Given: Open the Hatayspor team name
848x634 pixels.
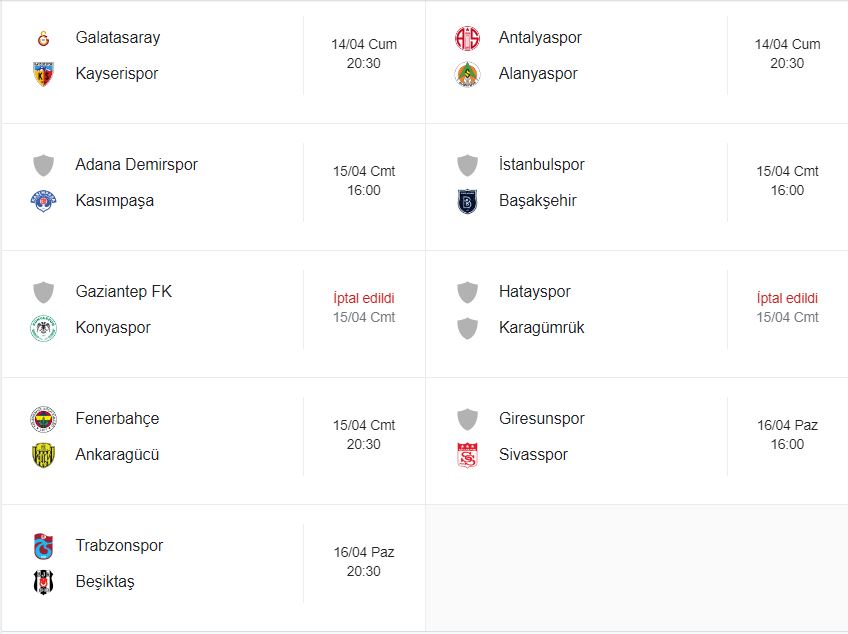Looking at the screenshot, I should (x=534, y=292).
